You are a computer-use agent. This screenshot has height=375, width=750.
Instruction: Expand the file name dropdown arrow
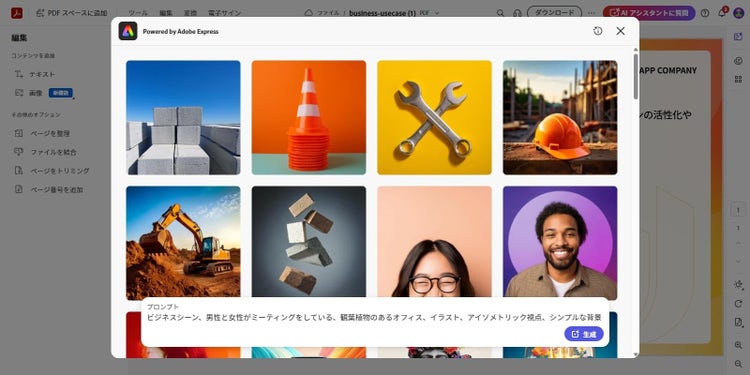(437, 13)
